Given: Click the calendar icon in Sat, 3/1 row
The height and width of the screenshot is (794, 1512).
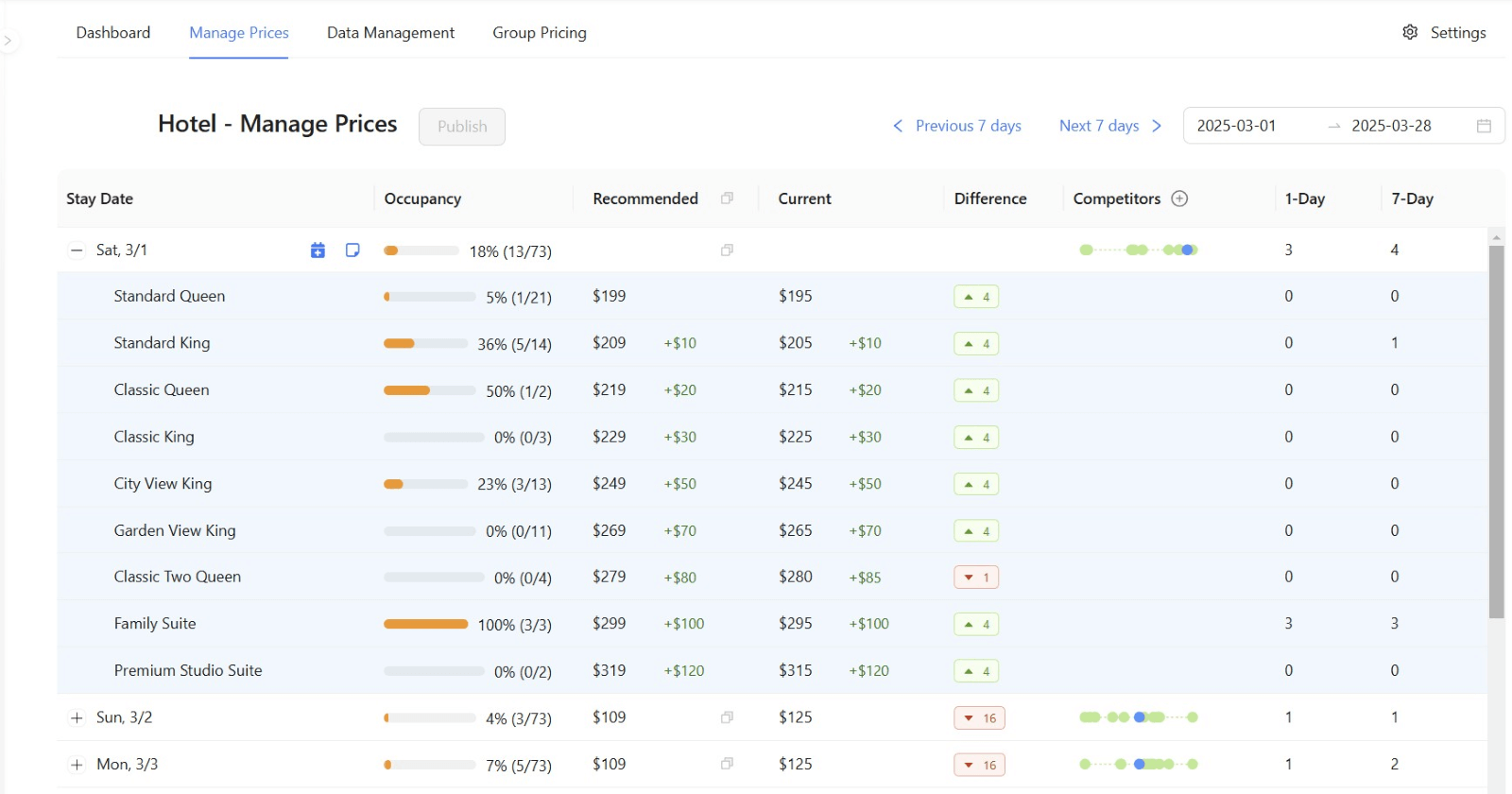Looking at the screenshot, I should pos(318,250).
